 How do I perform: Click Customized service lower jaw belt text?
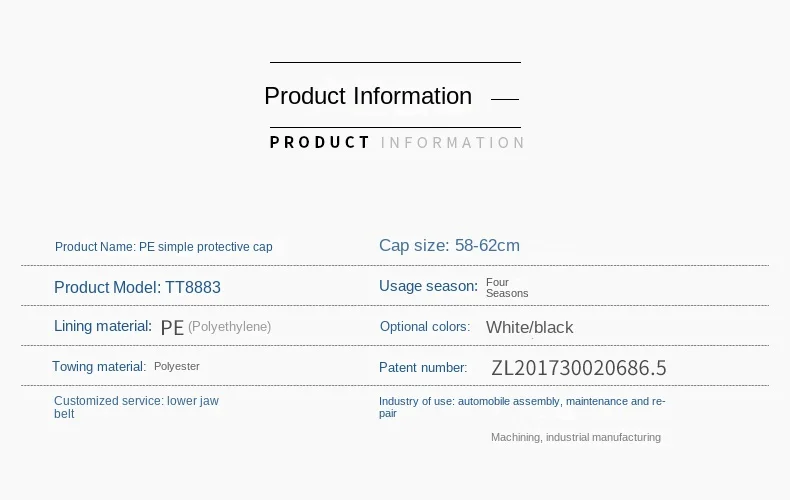pos(137,407)
